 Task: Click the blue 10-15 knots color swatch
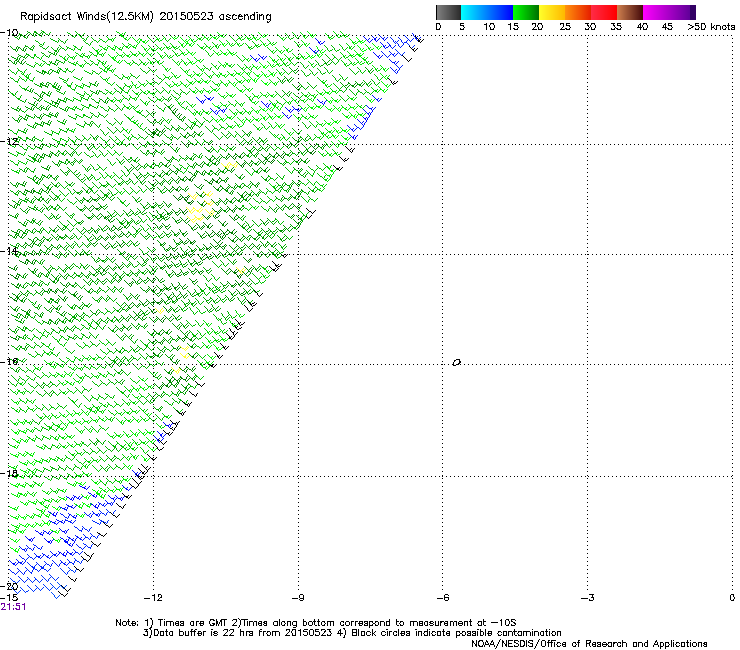coord(500,12)
